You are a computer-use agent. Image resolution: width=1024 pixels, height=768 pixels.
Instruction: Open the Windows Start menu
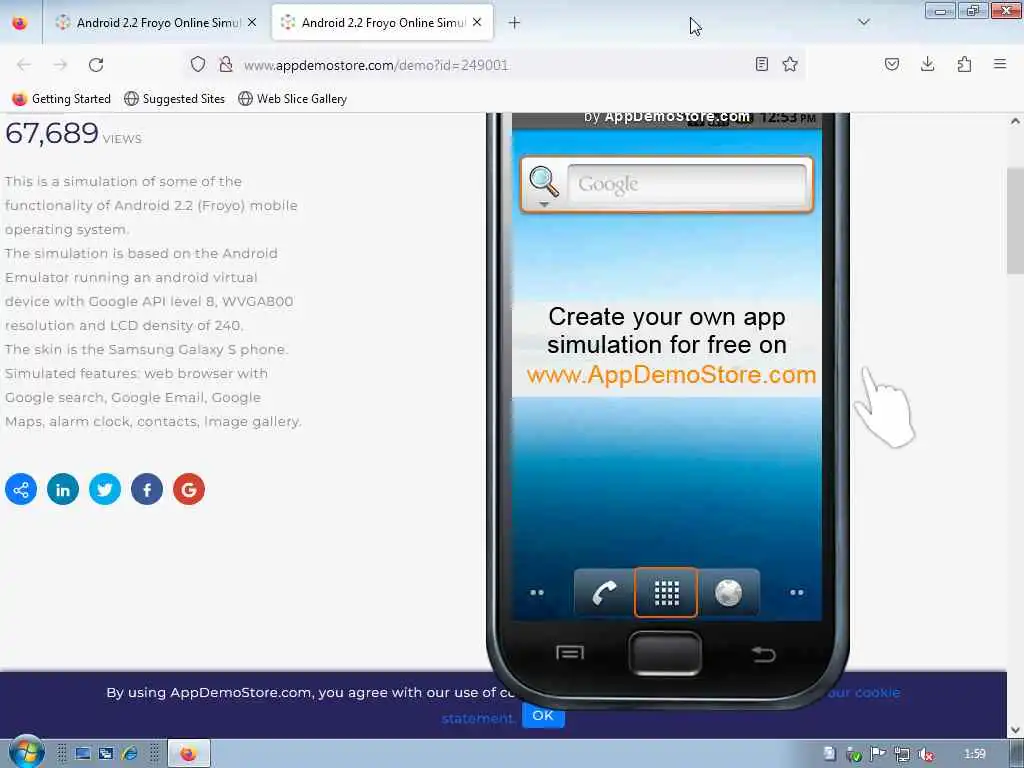[x=26, y=753]
